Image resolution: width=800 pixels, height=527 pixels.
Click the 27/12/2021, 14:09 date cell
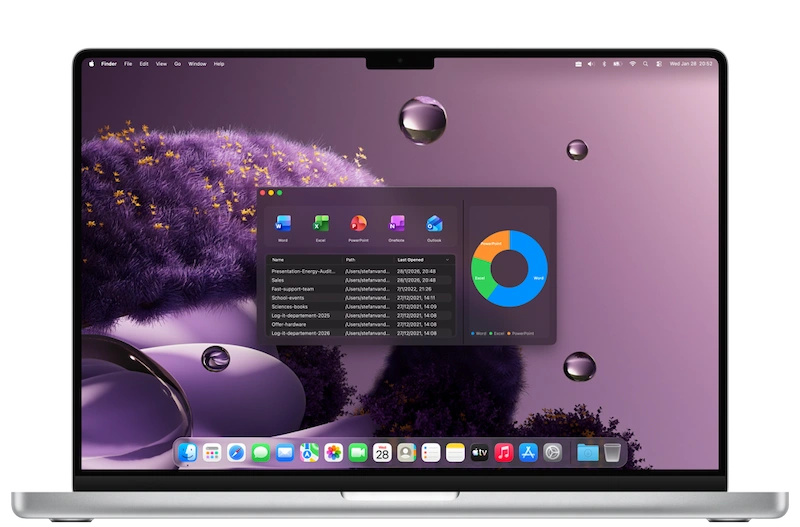click(416, 307)
